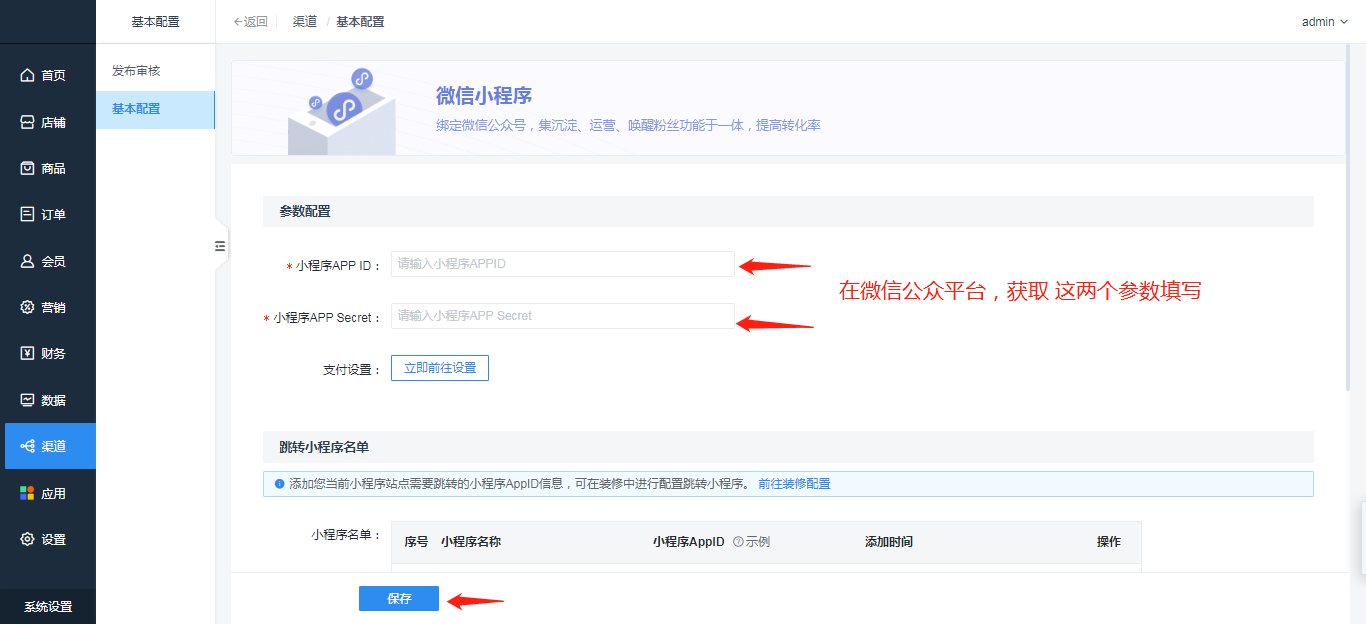
Task: Click 立即前往设置 payment button
Action: pyautogui.click(x=440, y=368)
